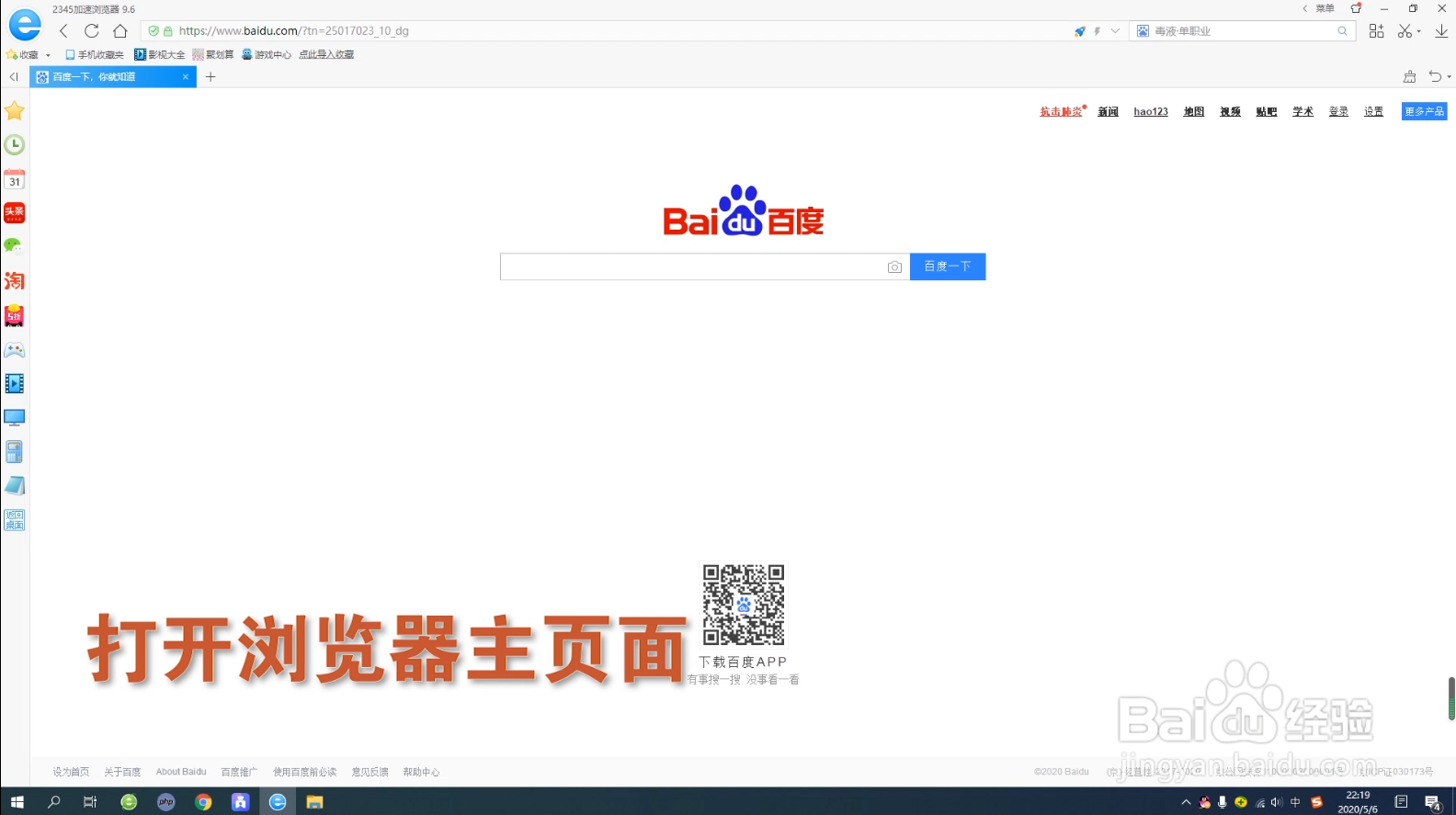Viewport: 1456px width, 815px height.
Task: Click the camera image-search icon
Action: click(x=894, y=267)
